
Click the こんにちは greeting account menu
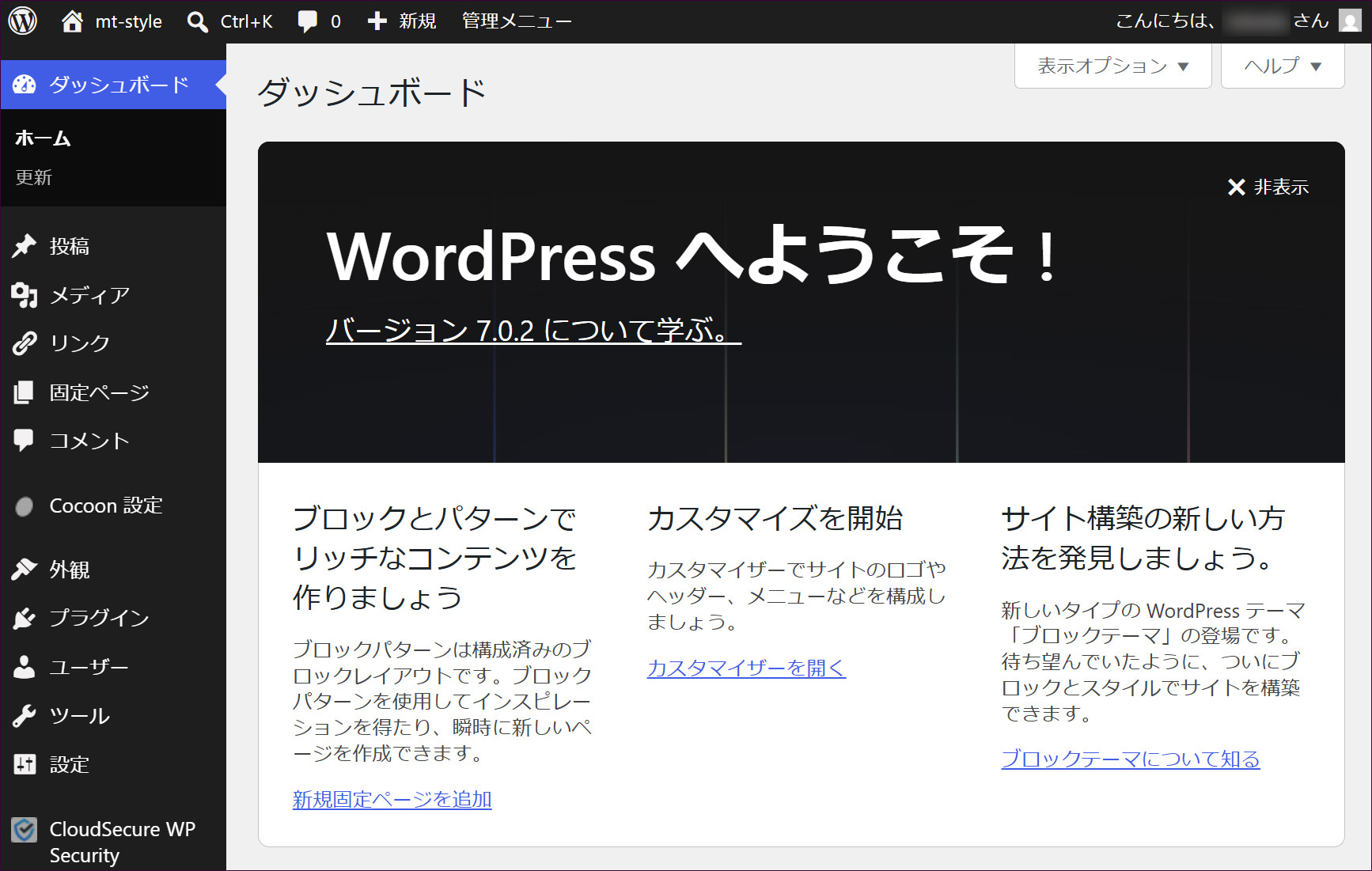tap(1238, 21)
